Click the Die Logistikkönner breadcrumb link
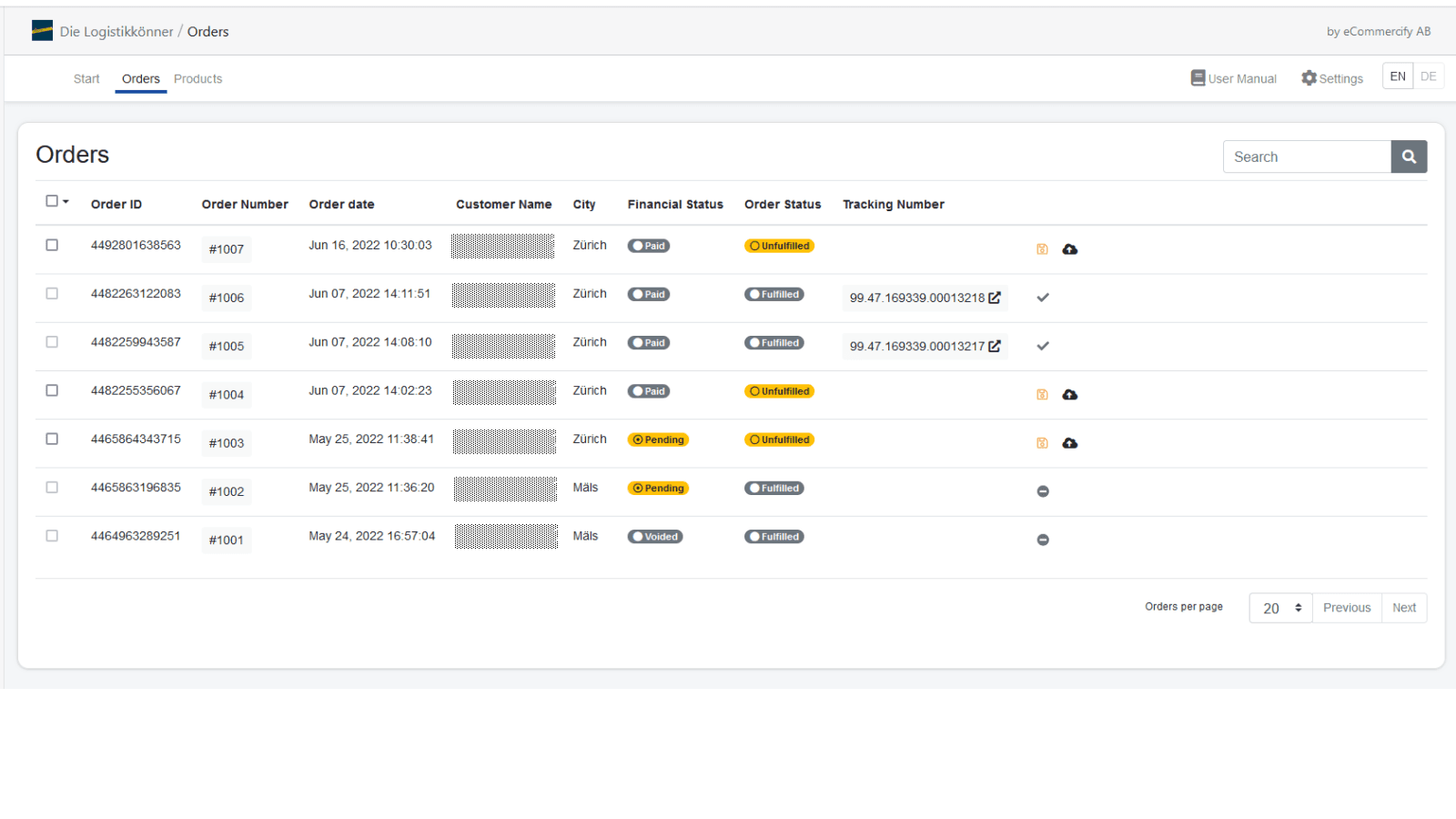This screenshot has width=1456, height=819. (116, 32)
